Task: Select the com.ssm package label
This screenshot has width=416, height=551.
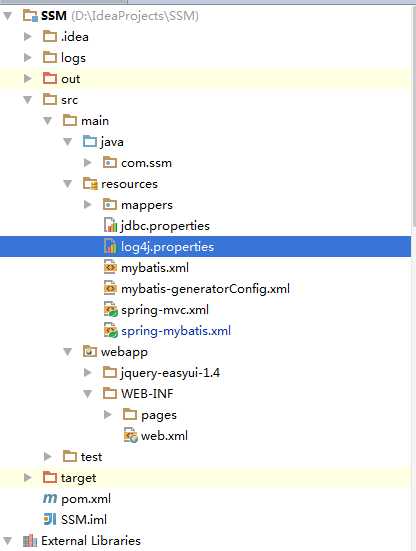Action: [147, 163]
